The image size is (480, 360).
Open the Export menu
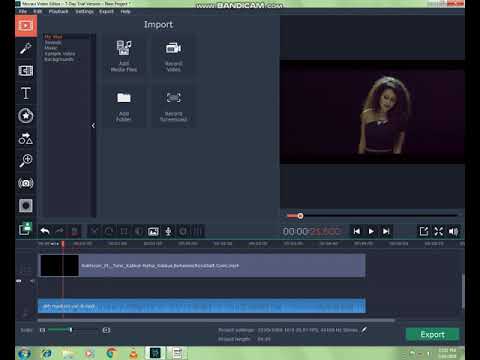pyautogui.click(x=106, y=12)
